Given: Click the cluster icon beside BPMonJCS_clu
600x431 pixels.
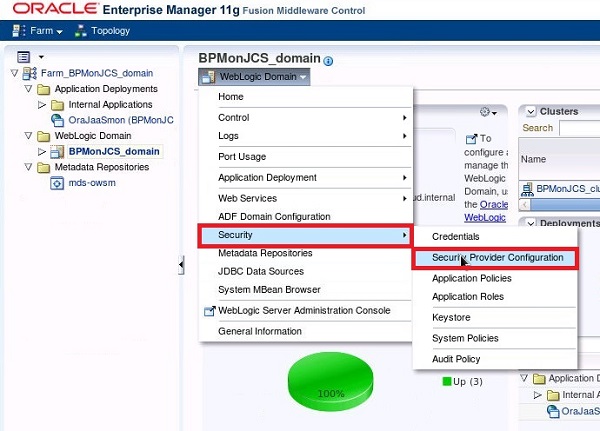Looking at the screenshot, I should tap(527, 189).
